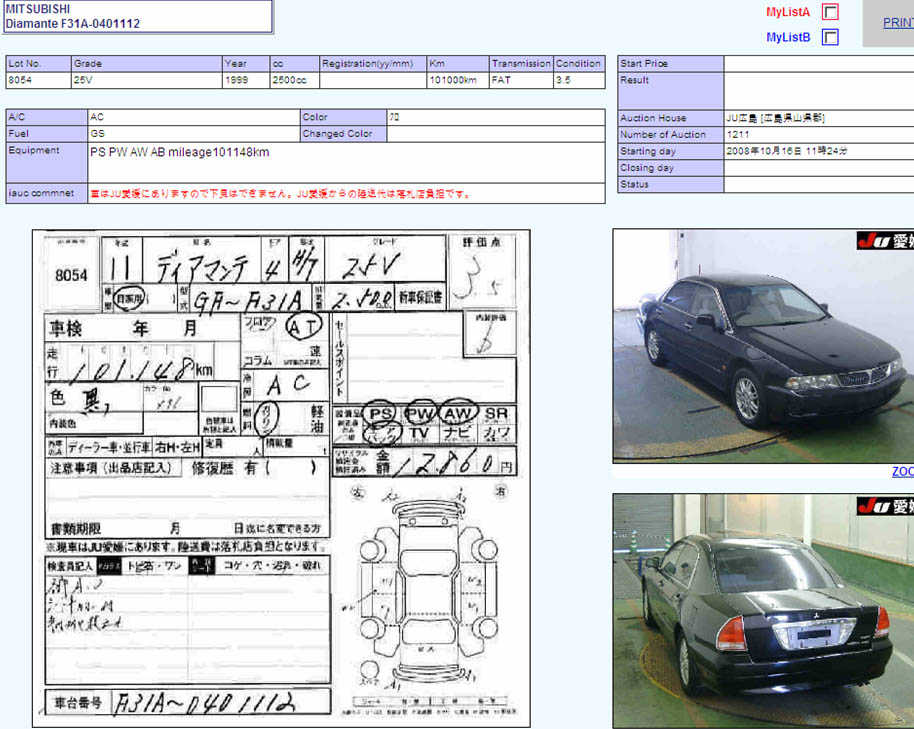Screen dimensions: 914x729
Task: Click the red iauc comment text
Action: click(280, 194)
